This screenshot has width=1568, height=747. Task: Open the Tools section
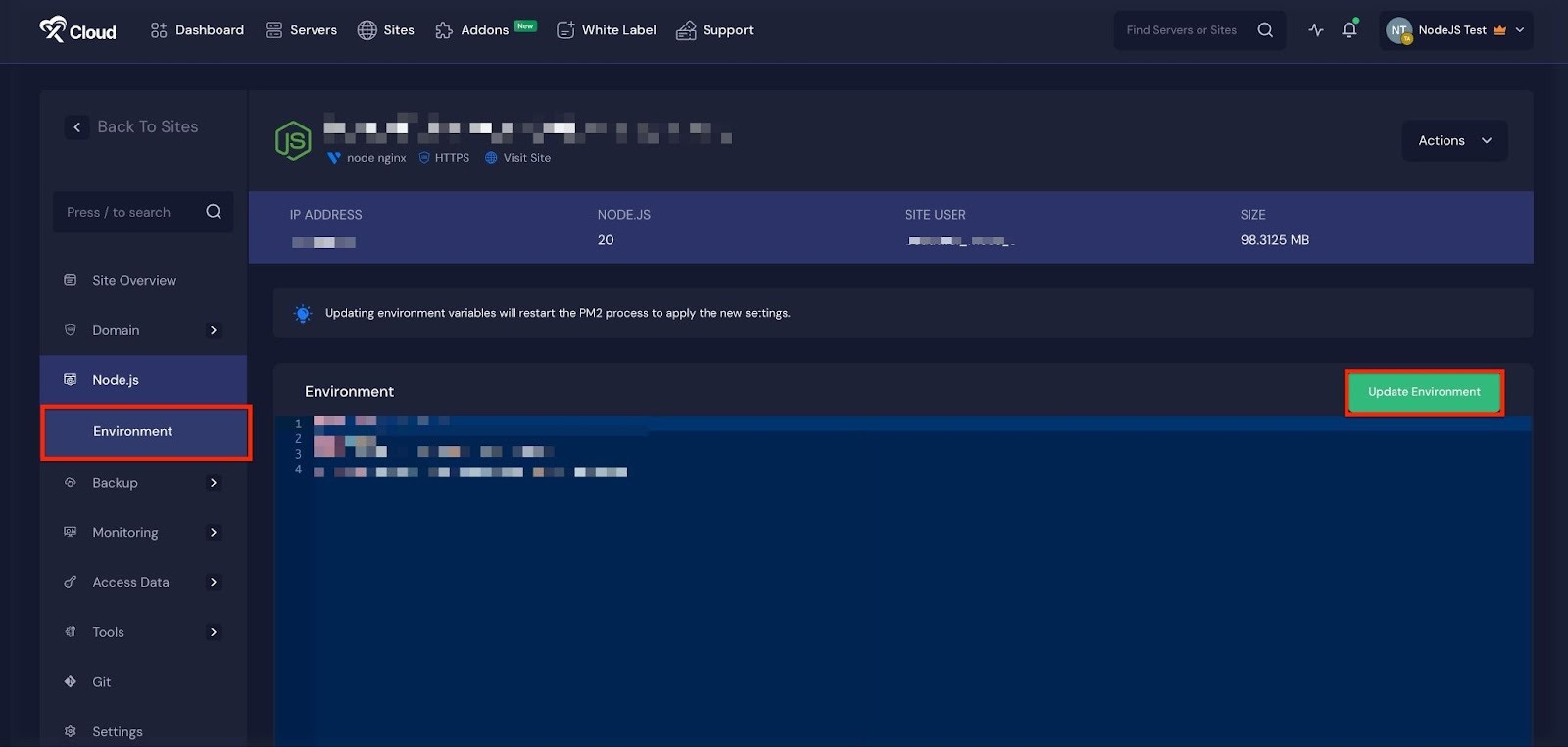tap(108, 632)
